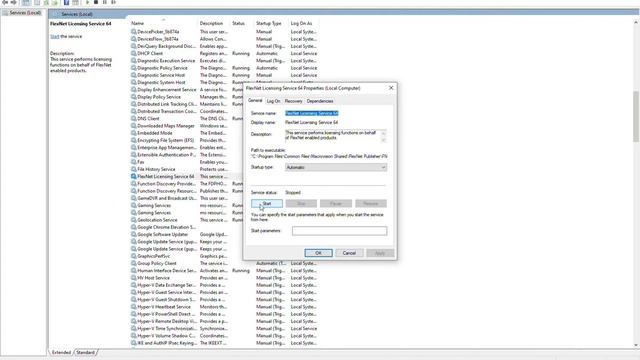This screenshot has height=360, width=640.
Task: Select the Encrypting File System (EFS) row
Action: pyautogui.click(x=186, y=140)
